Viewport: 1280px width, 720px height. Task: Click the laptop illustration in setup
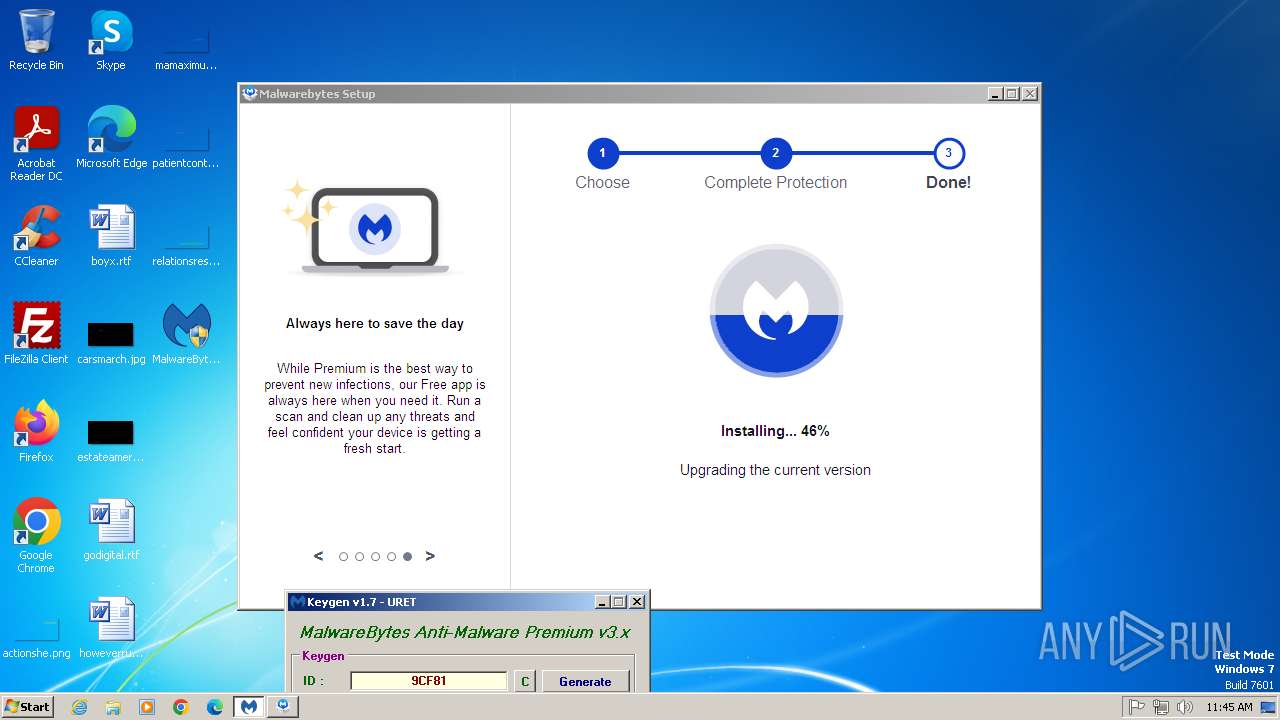374,228
